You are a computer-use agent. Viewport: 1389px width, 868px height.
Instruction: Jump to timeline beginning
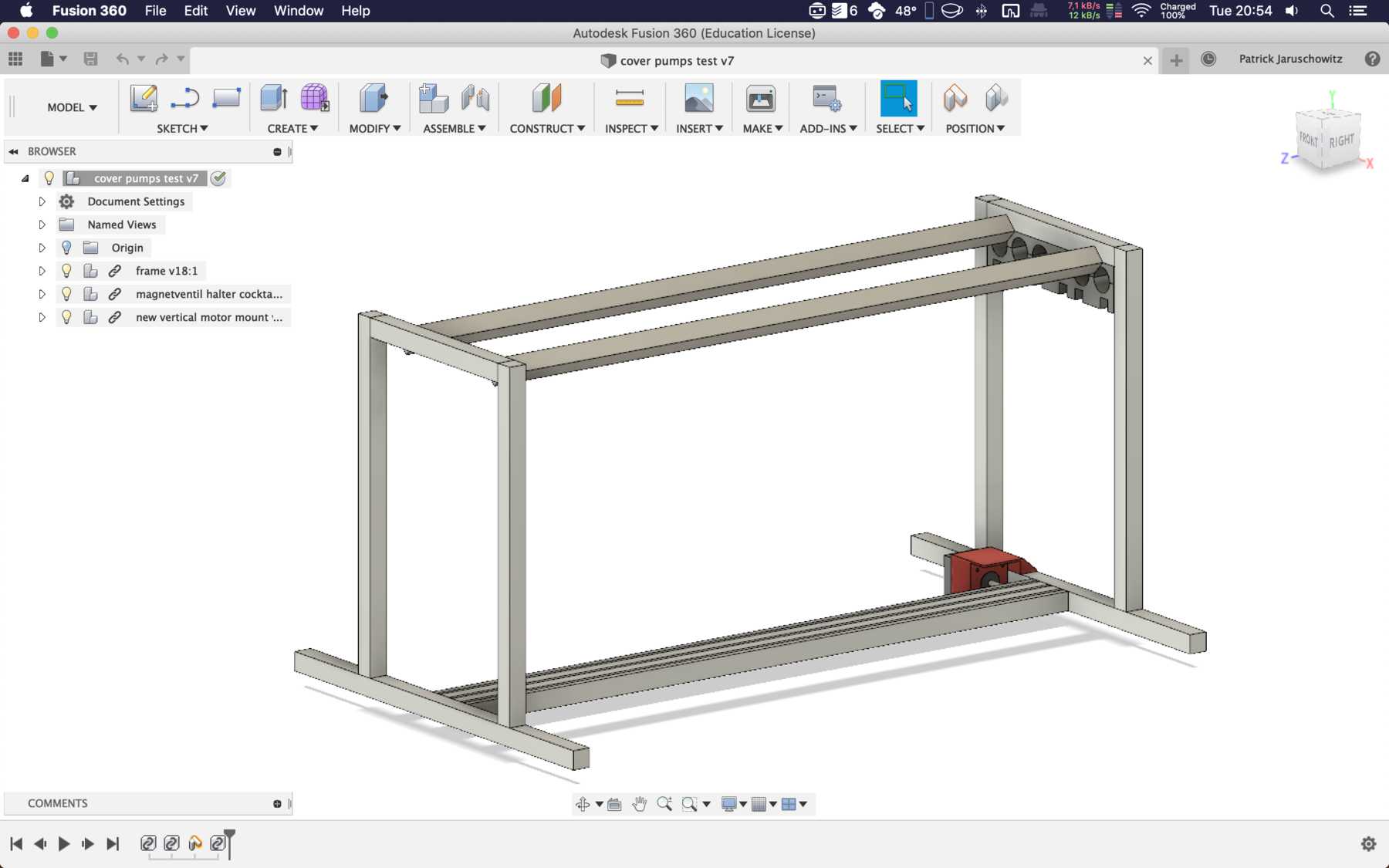point(16,843)
